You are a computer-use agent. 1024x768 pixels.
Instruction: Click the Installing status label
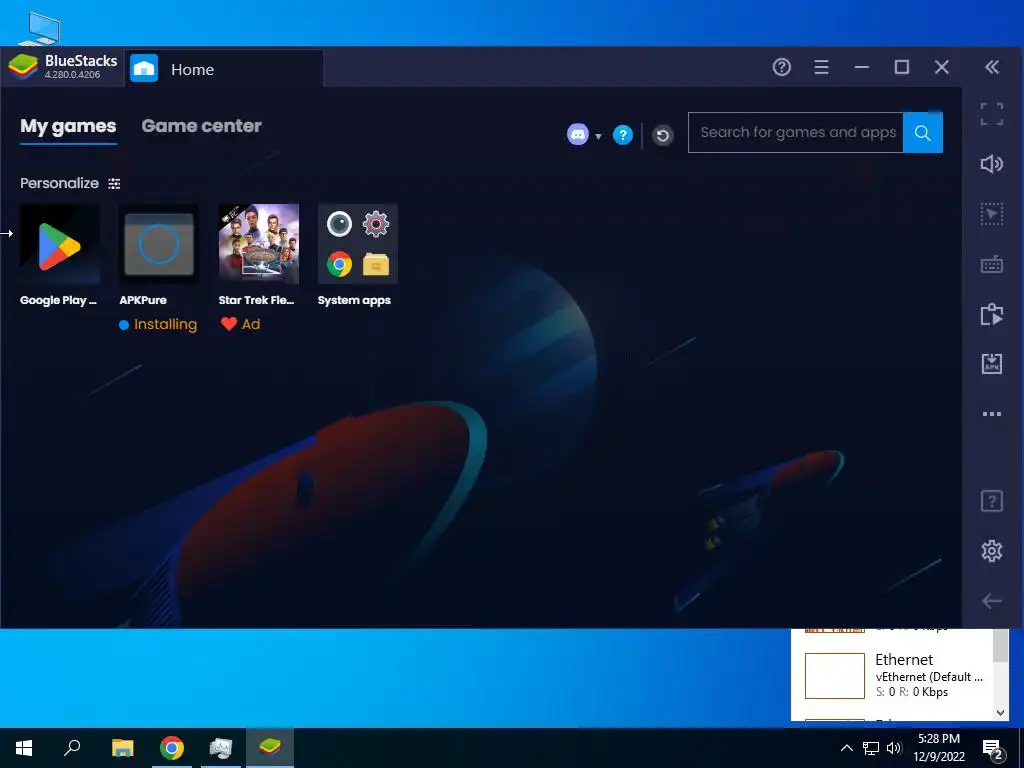click(x=165, y=324)
